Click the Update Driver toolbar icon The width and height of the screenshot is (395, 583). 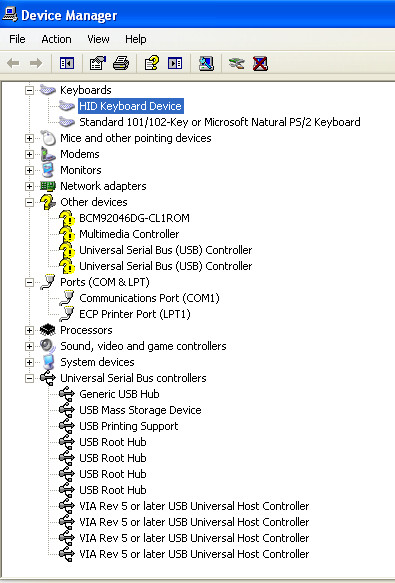pos(237,63)
